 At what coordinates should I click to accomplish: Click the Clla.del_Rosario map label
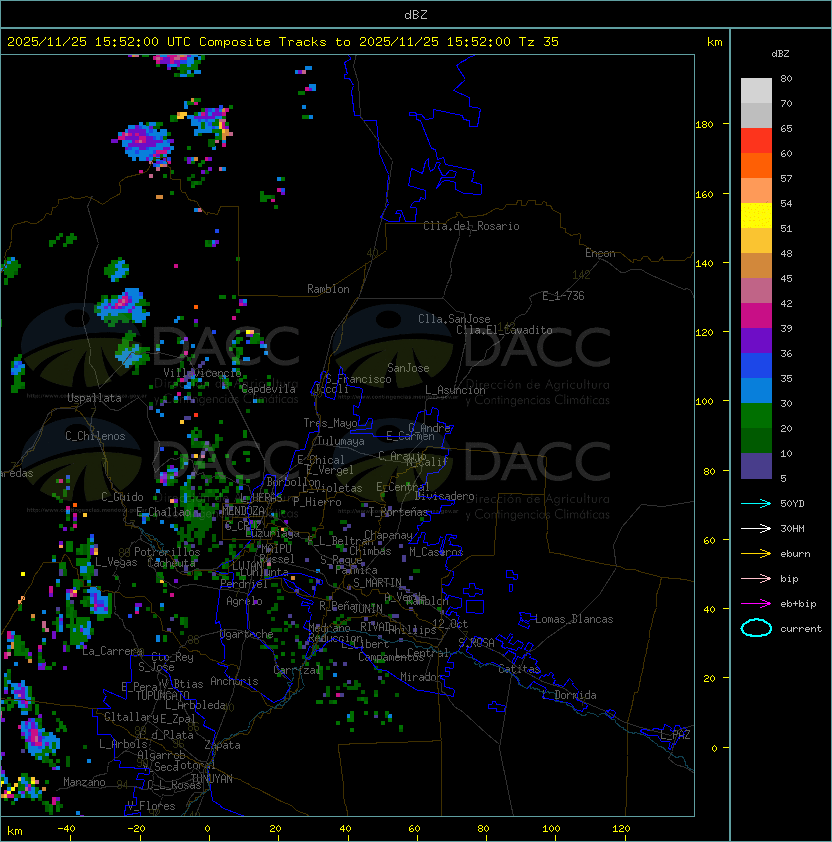click(471, 226)
